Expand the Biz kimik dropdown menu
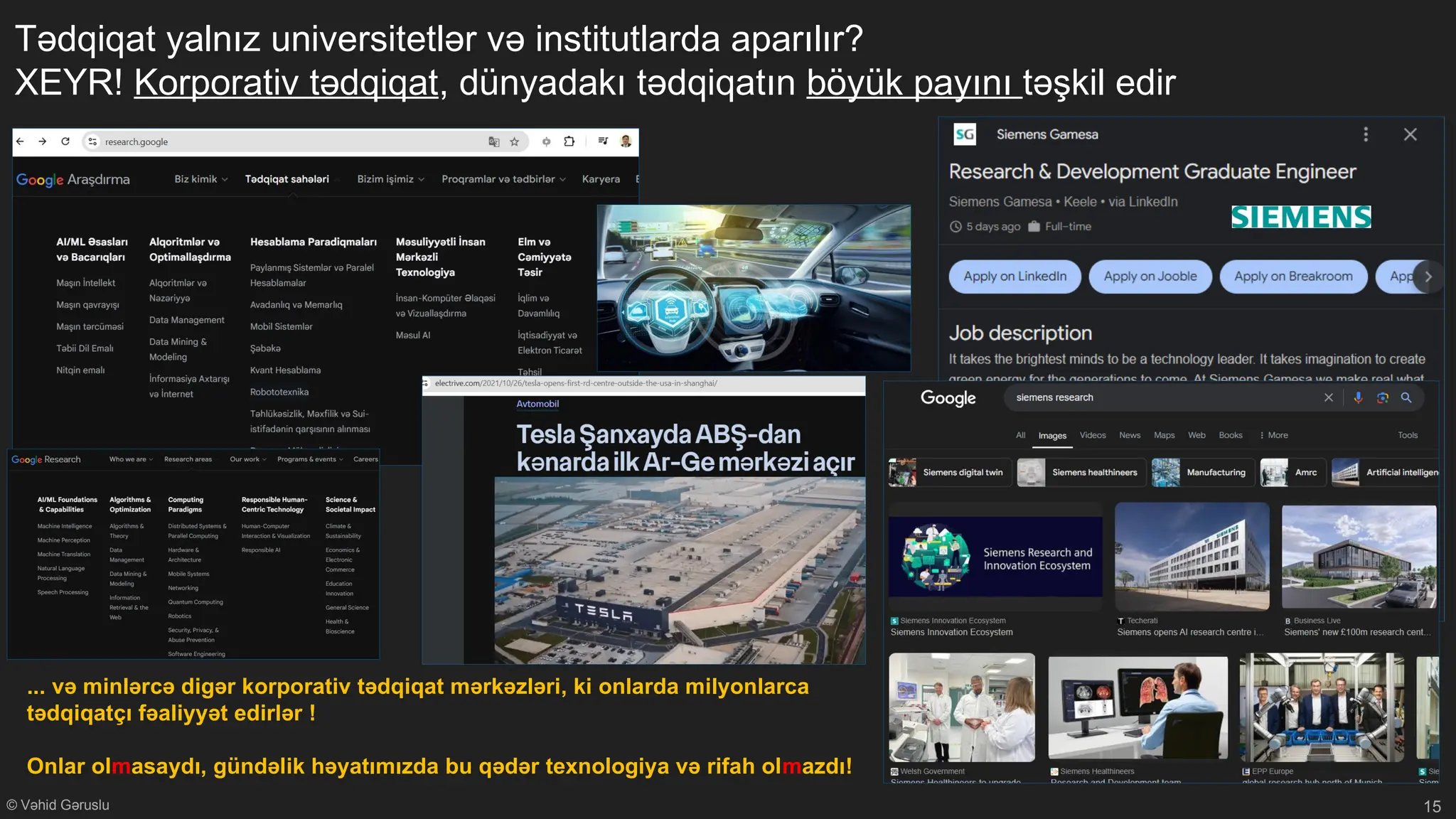The width and height of the screenshot is (1456, 819). click(201, 179)
